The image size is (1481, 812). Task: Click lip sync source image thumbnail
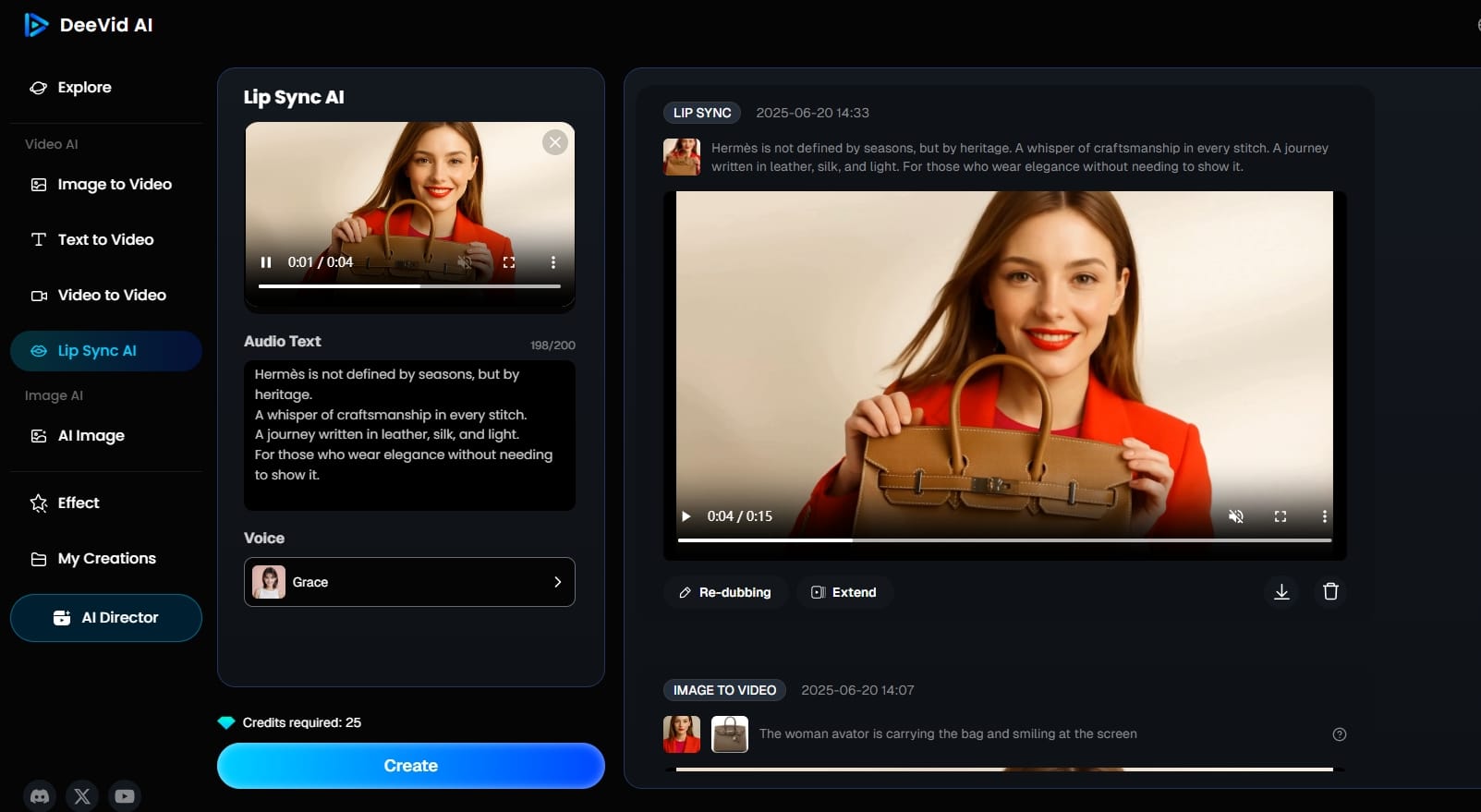click(x=682, y=157)
